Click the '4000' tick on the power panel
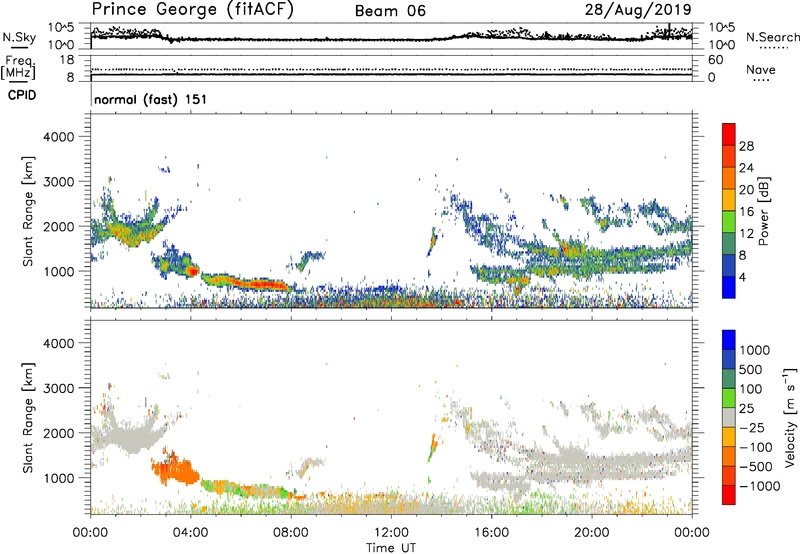This screenshot has height=554, width=800. 58,137
